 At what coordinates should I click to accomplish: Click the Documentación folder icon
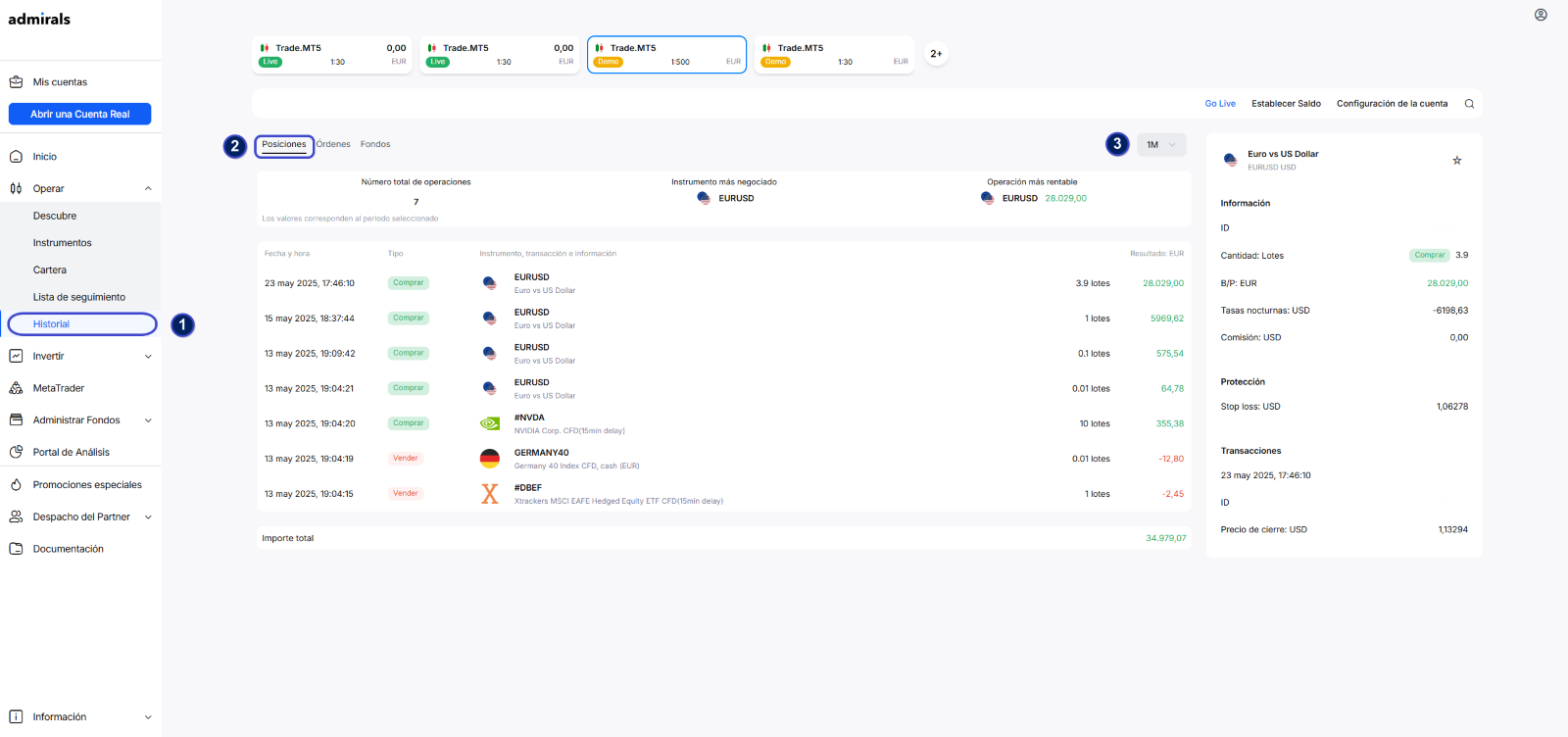16,550
